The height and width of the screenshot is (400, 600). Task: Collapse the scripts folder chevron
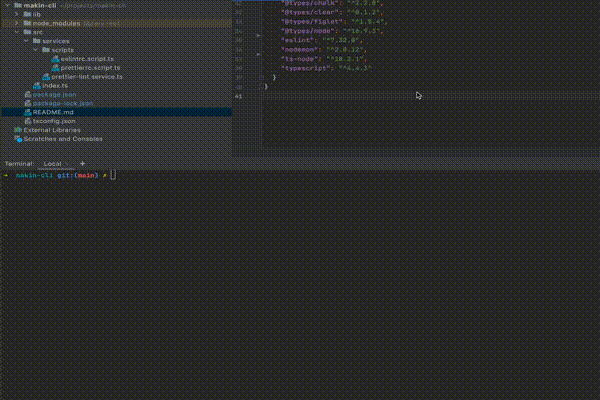pos(35,50)
